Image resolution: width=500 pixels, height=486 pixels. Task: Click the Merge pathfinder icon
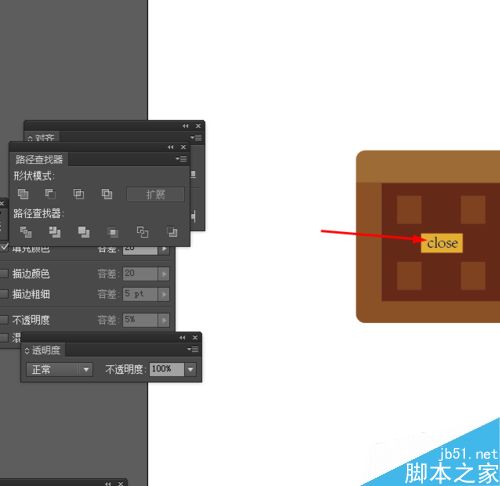[x=84, y=232]
